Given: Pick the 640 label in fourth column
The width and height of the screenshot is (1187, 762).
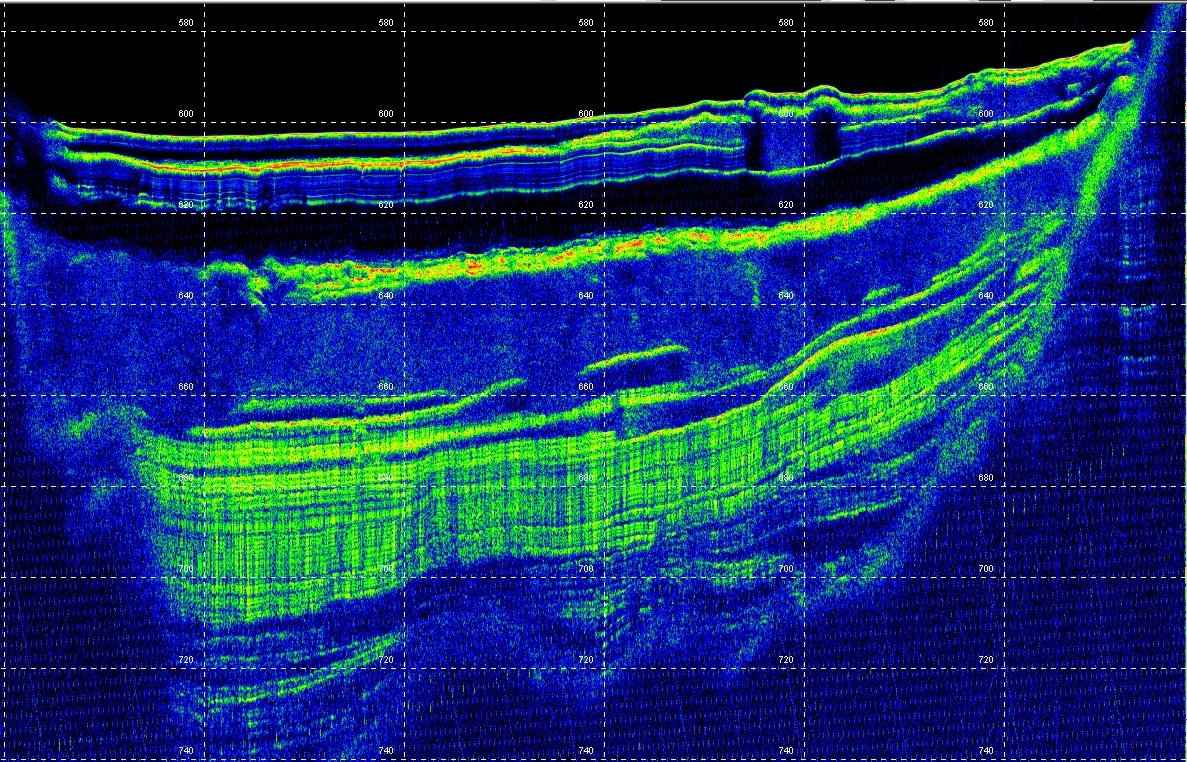Looking at the screenshot, I should click(786, 296).
